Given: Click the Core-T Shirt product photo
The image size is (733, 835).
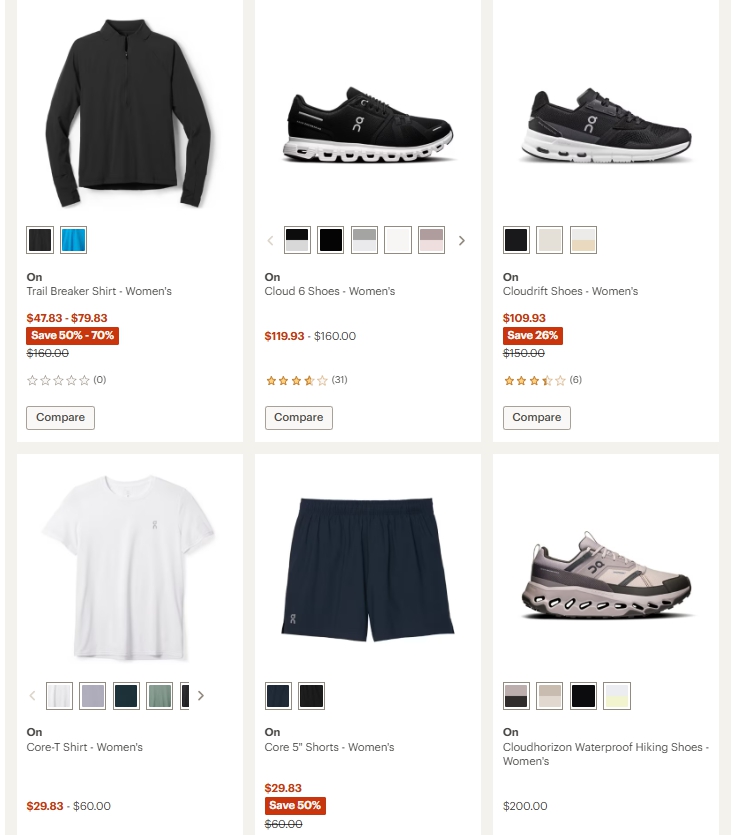Looking at the screenshot, I should click(130, 569).
